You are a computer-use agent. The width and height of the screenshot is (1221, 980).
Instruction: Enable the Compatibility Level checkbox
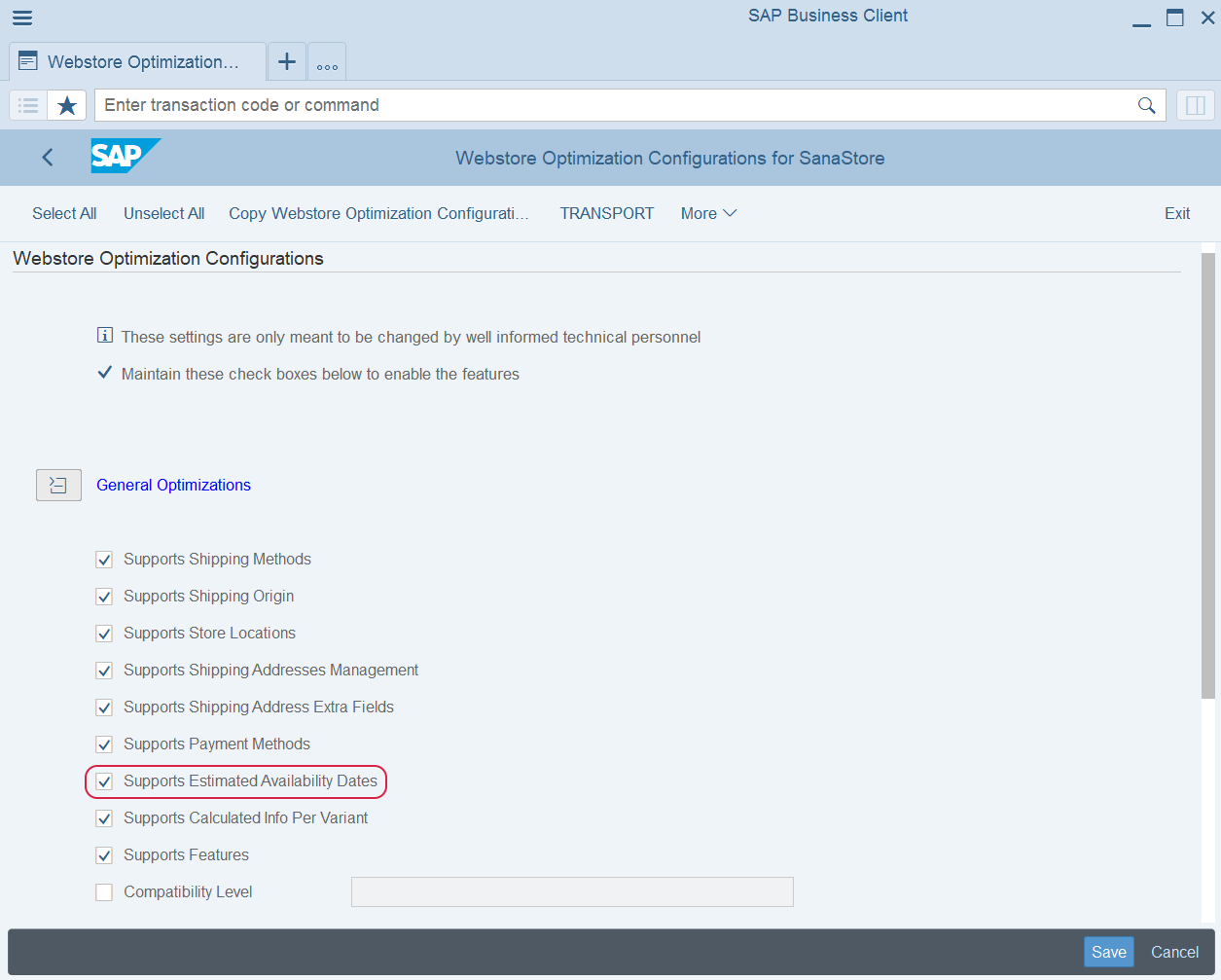pyautogui.click(x=104, y=892)
